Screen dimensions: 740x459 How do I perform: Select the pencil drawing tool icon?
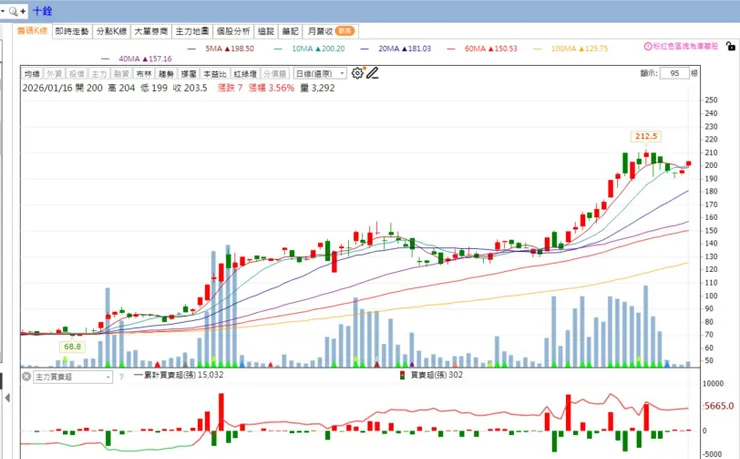click(372, 73)
